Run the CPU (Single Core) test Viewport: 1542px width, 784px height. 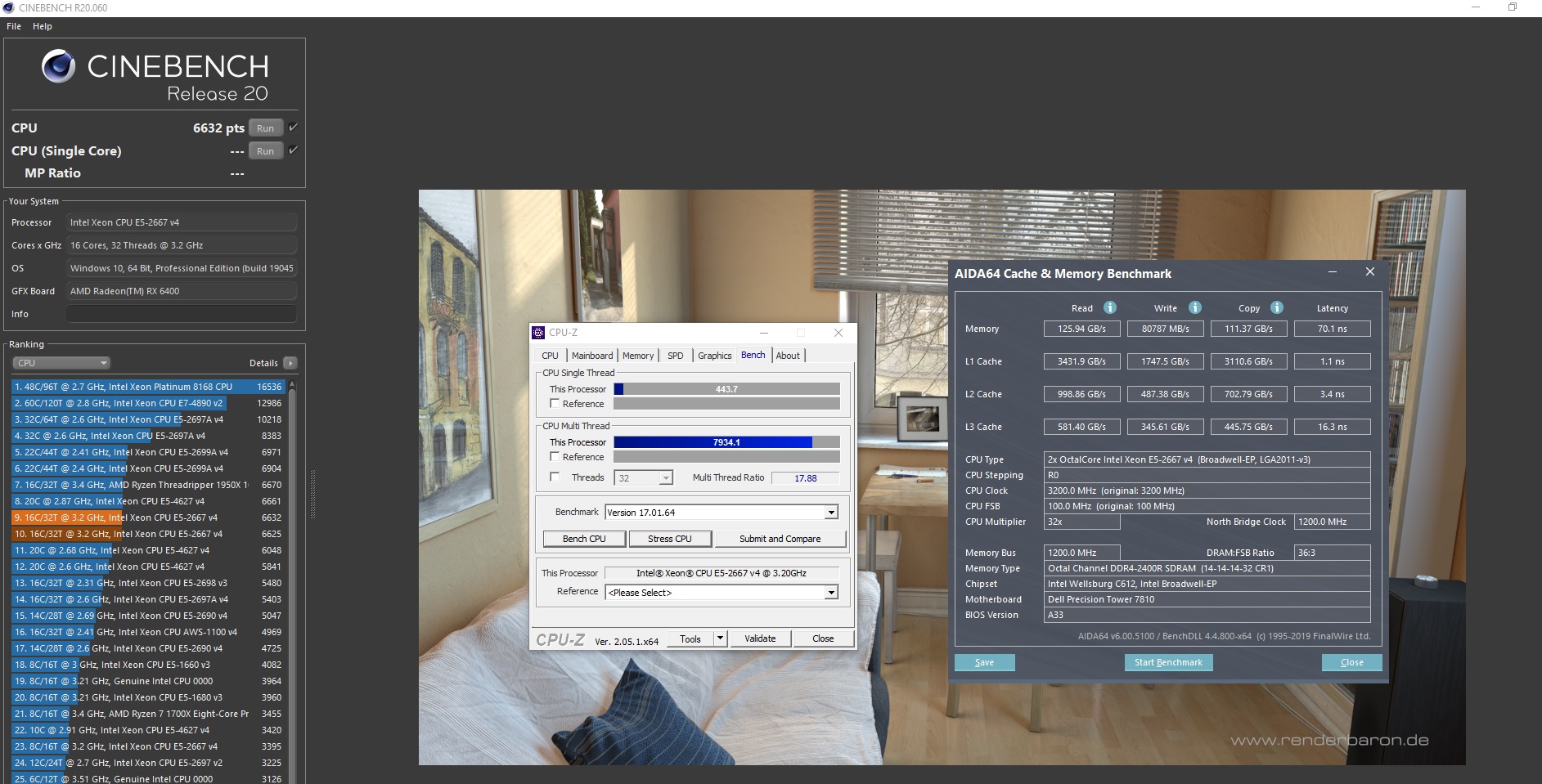(266, 151)
